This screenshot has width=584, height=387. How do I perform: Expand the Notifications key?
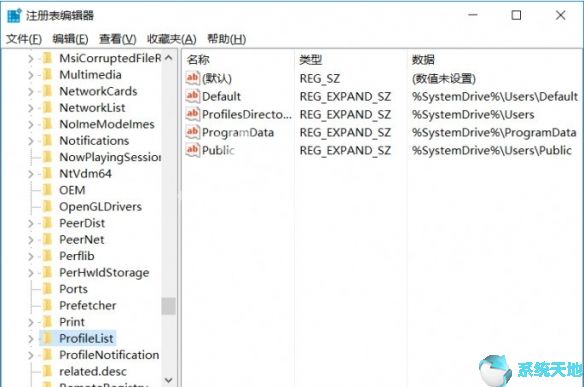click(31, 141)
